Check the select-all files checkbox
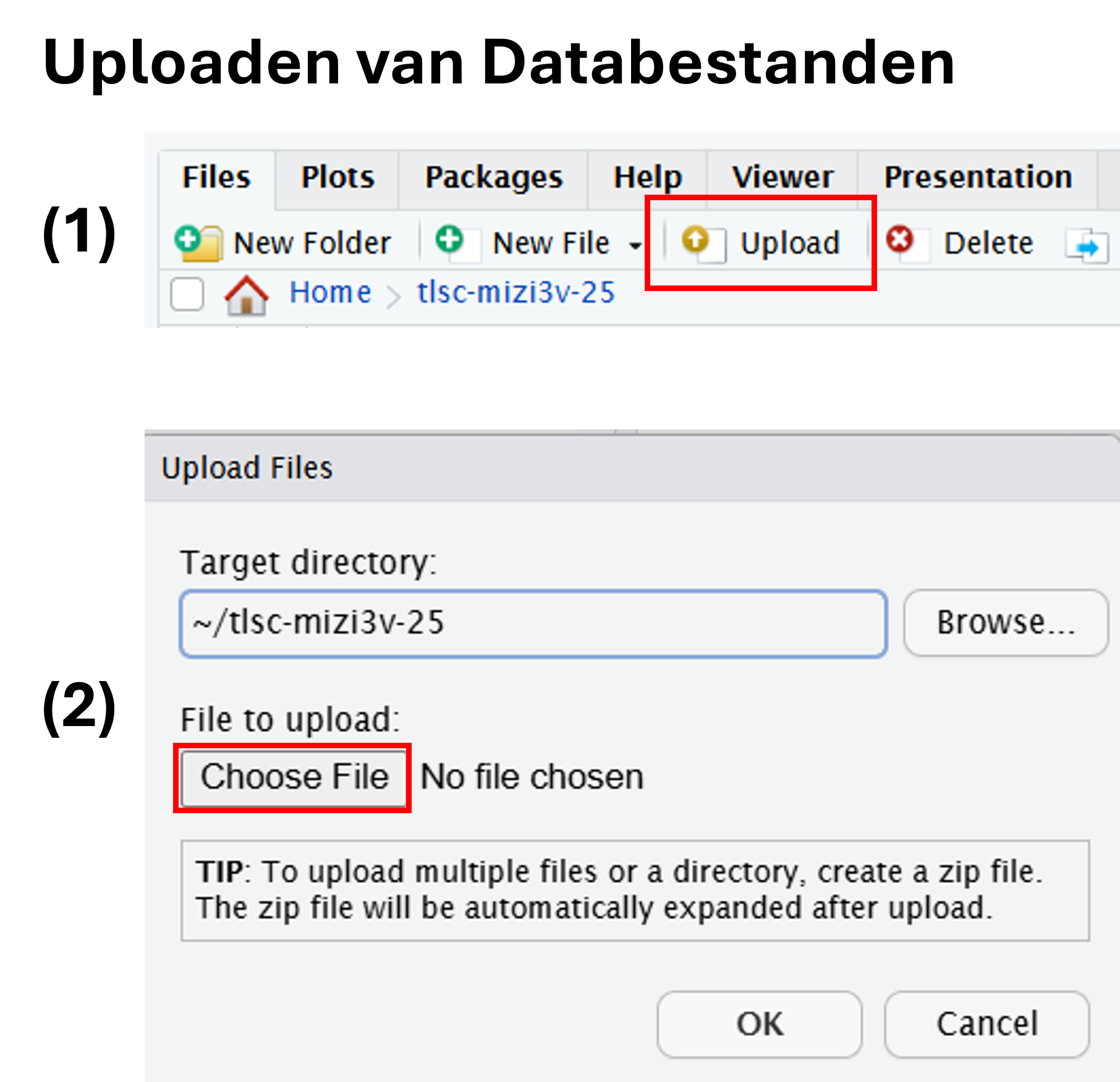 click(x=187, y=295)
